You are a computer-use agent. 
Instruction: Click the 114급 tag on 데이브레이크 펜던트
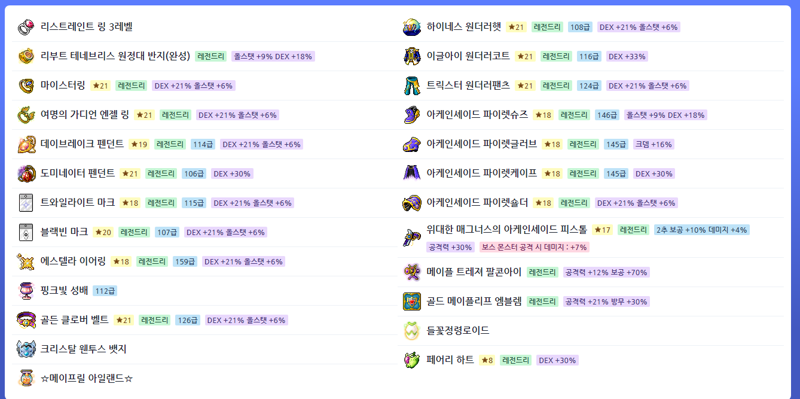click(x=203, y=144)
